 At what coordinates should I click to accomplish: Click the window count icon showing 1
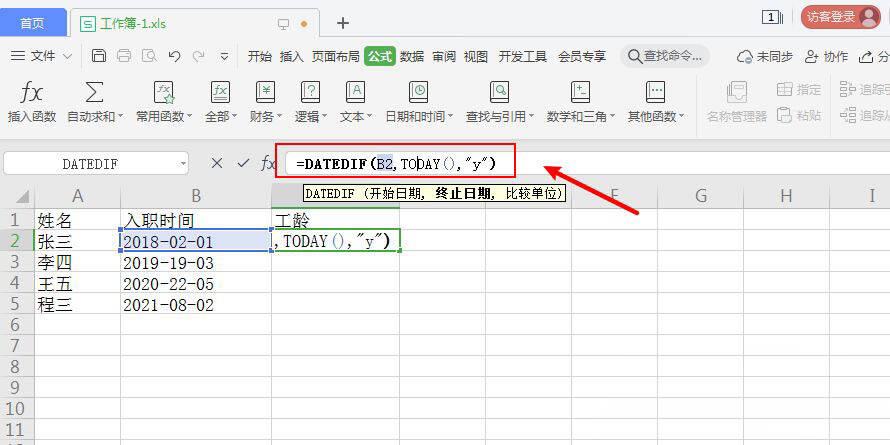[x=773, y=18]
